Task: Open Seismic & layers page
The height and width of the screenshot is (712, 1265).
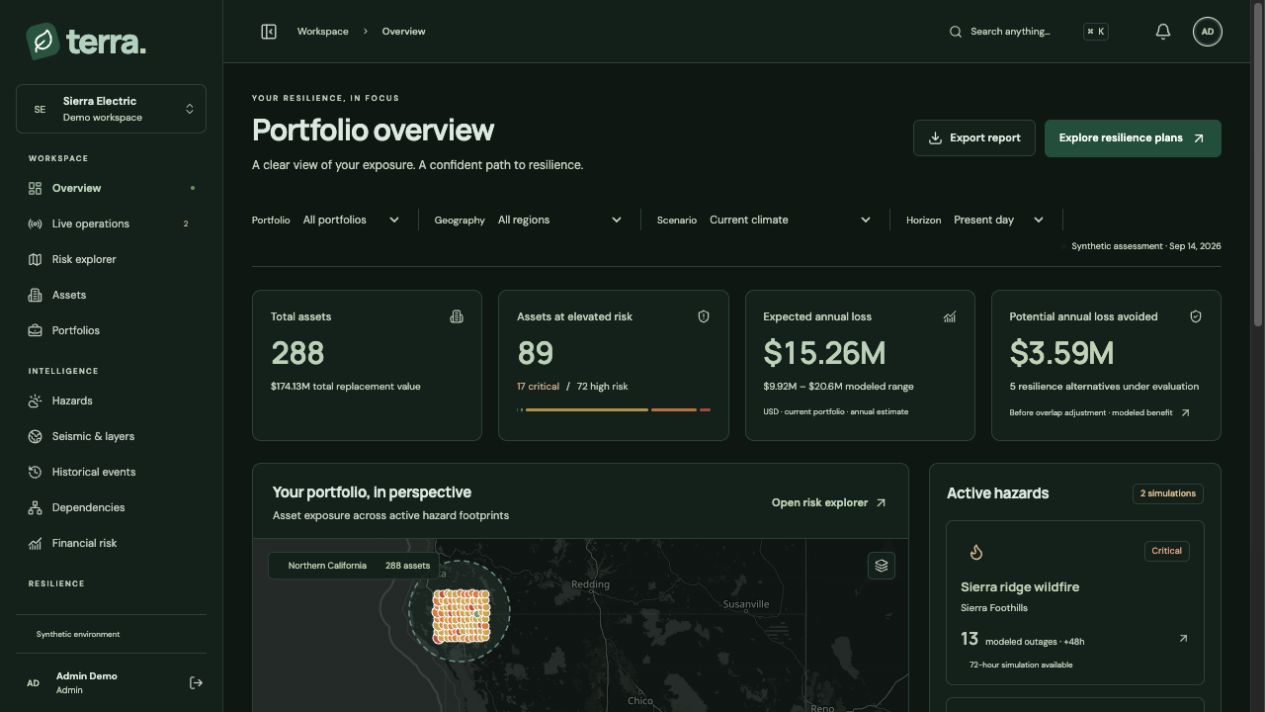Action: pos(111,436)
